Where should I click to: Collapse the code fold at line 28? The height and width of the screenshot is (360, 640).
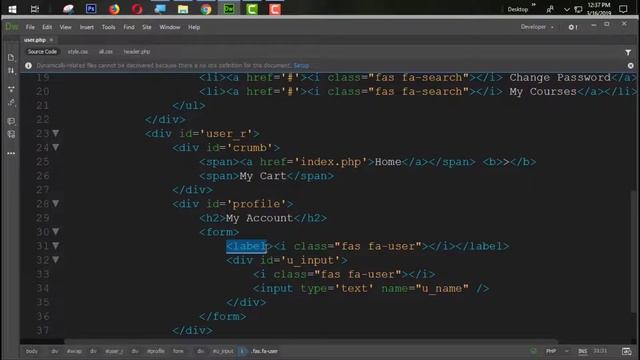[56, 203]
